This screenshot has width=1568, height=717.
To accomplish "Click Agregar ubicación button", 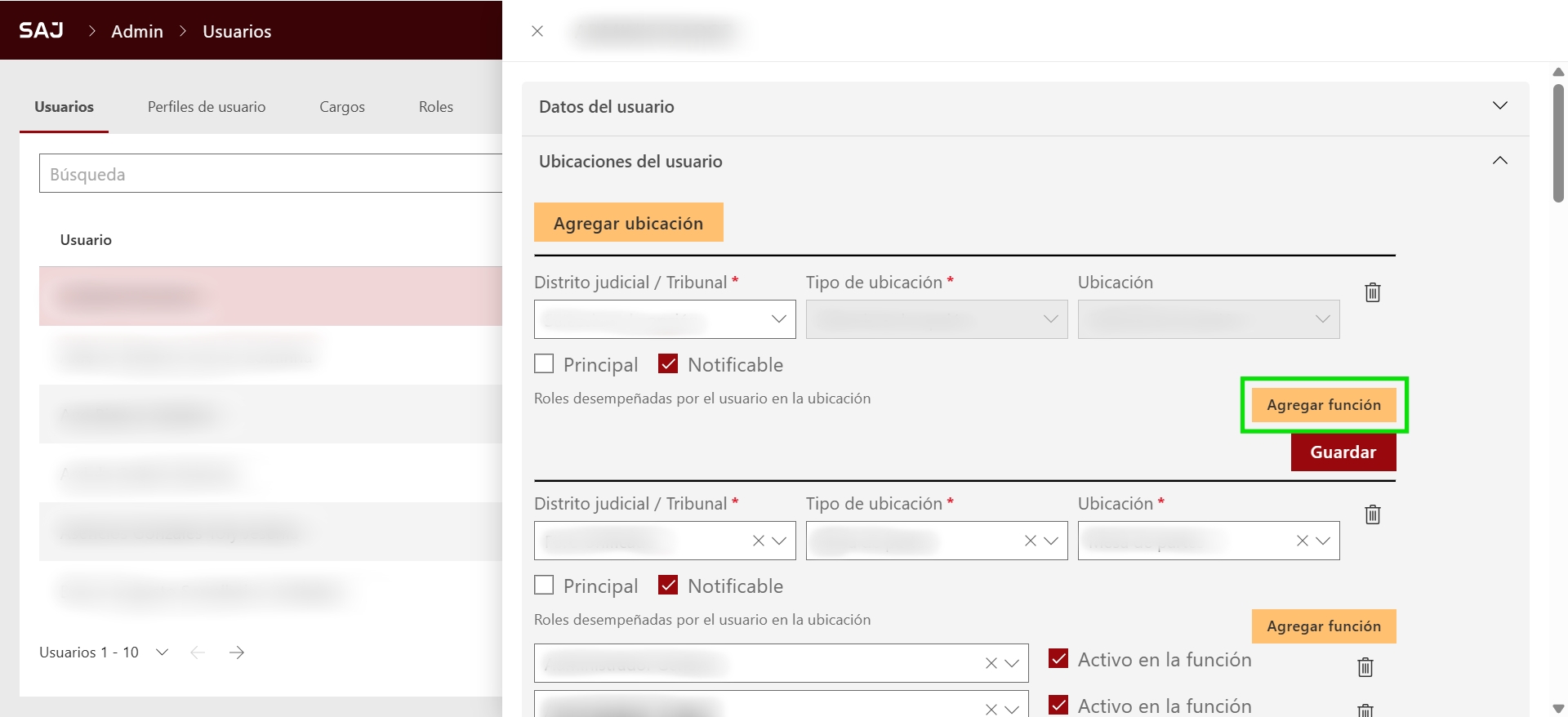I will pyautogui.click(x=628, y=223).
